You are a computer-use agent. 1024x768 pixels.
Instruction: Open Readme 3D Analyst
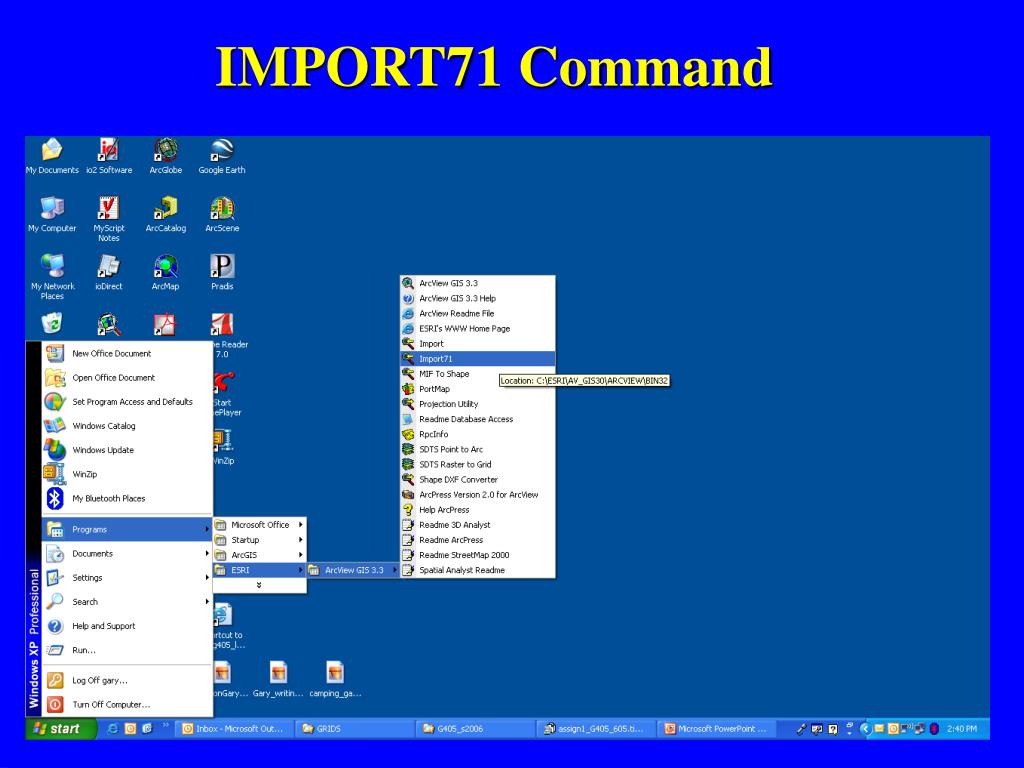click(478, 524)
